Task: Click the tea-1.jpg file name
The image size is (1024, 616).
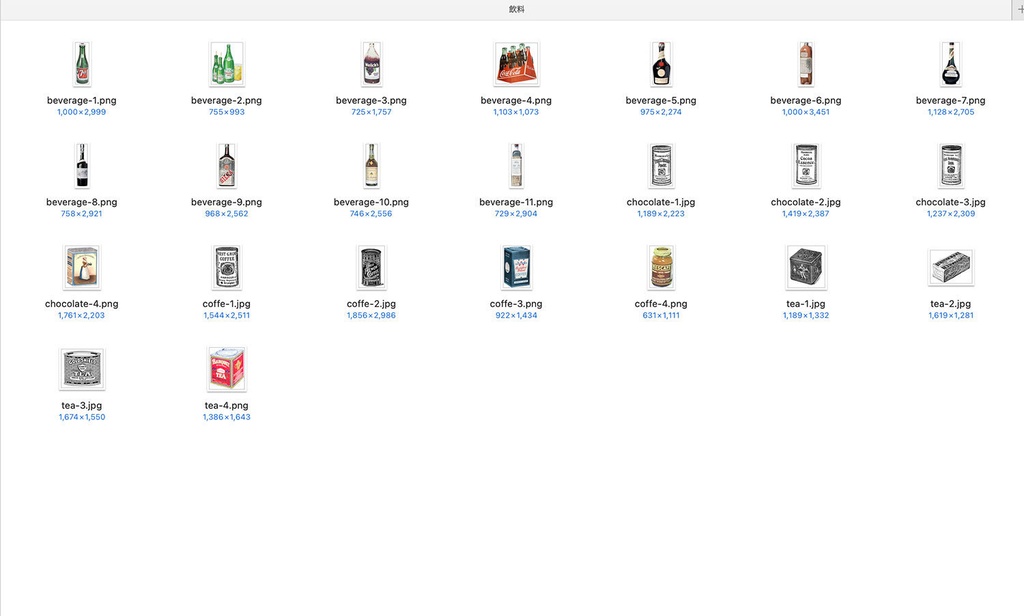Action: pos(806,304)
